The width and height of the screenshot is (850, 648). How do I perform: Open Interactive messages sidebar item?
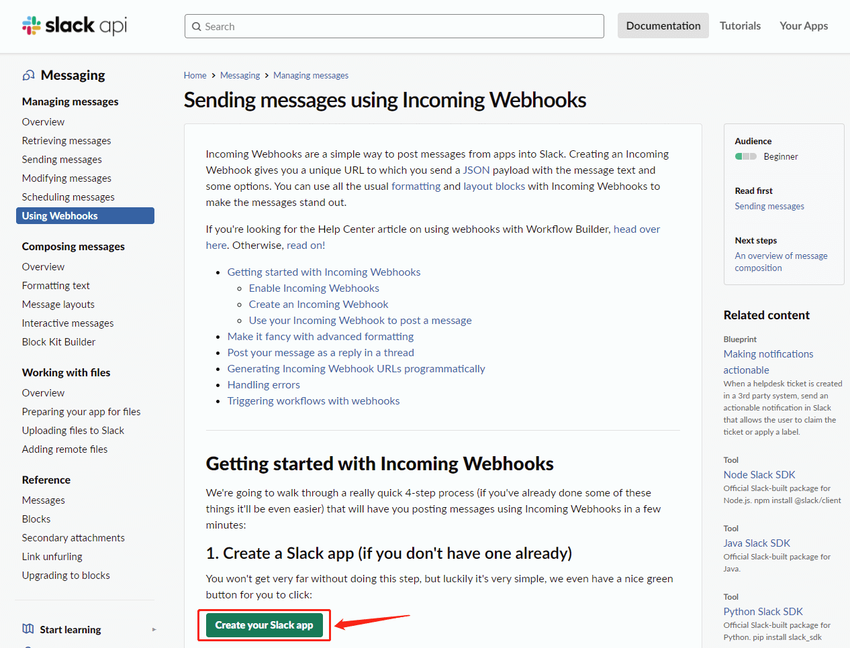[68, 323]
